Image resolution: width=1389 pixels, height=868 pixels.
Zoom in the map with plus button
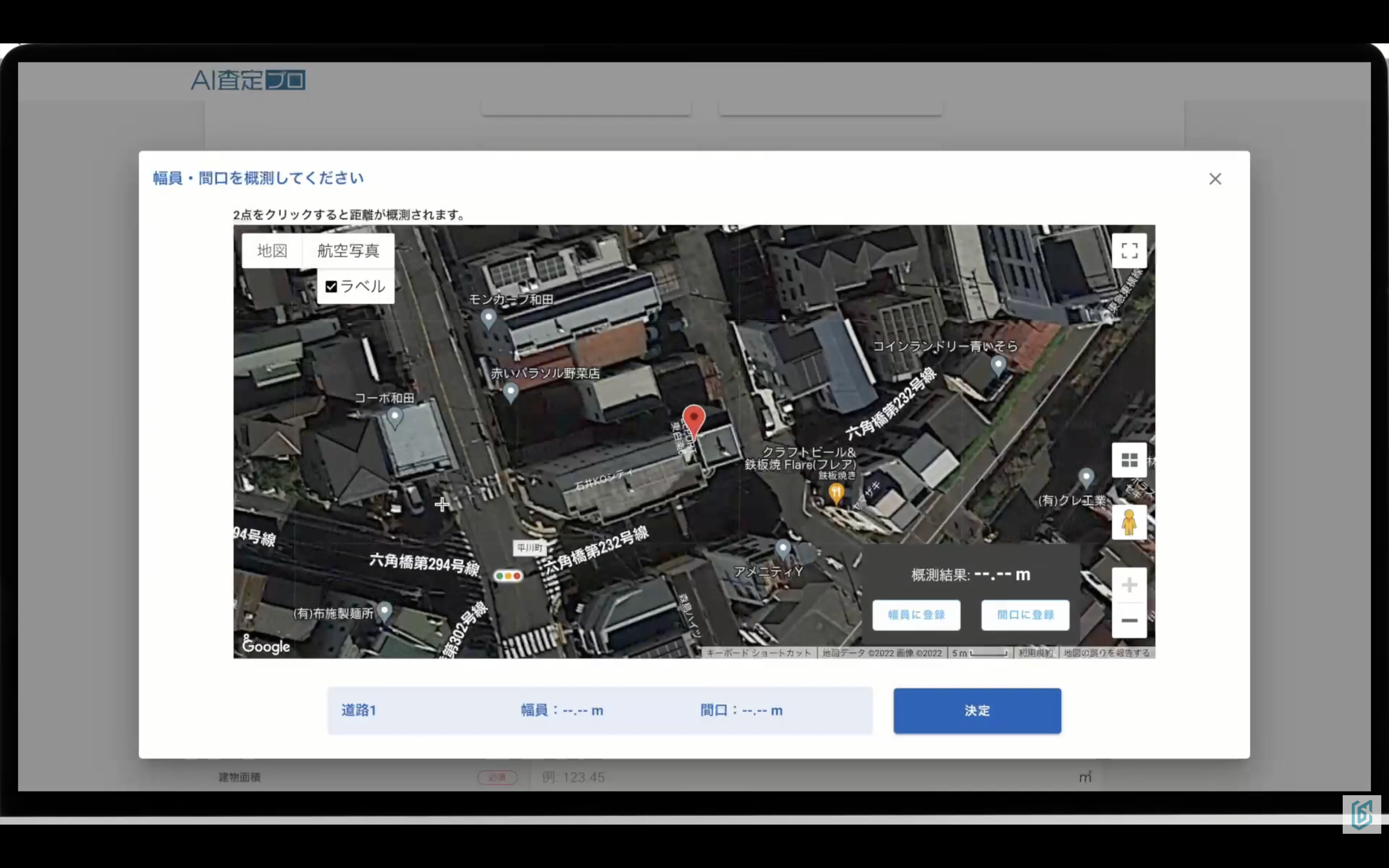point(1129,585)
